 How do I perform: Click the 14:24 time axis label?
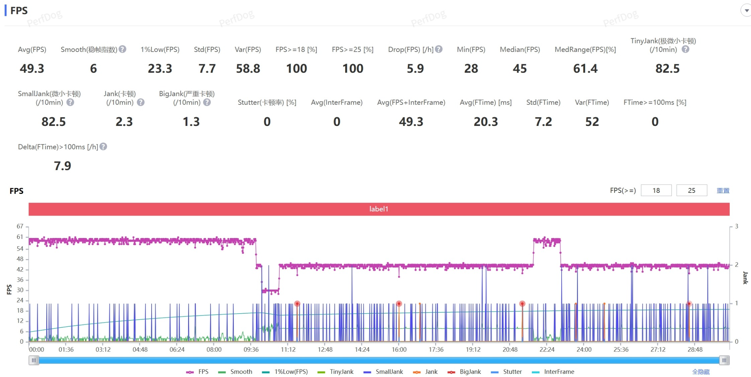click(362, 350)
